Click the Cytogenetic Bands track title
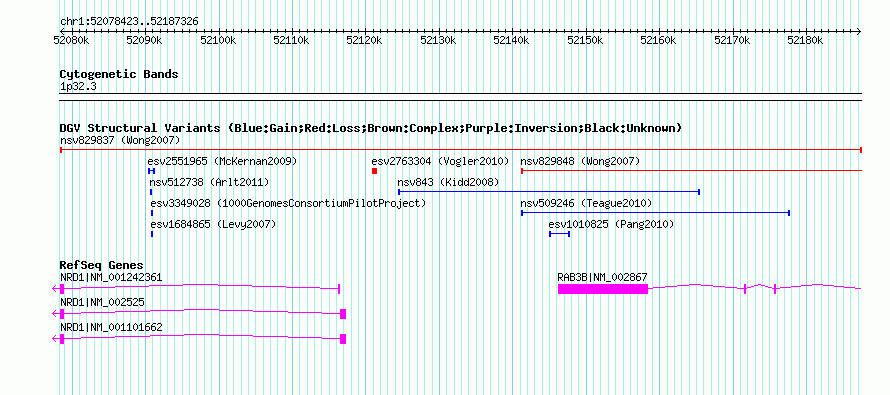Screen dimensions: 890x395 pyautogui.click(x=119, y=74)
